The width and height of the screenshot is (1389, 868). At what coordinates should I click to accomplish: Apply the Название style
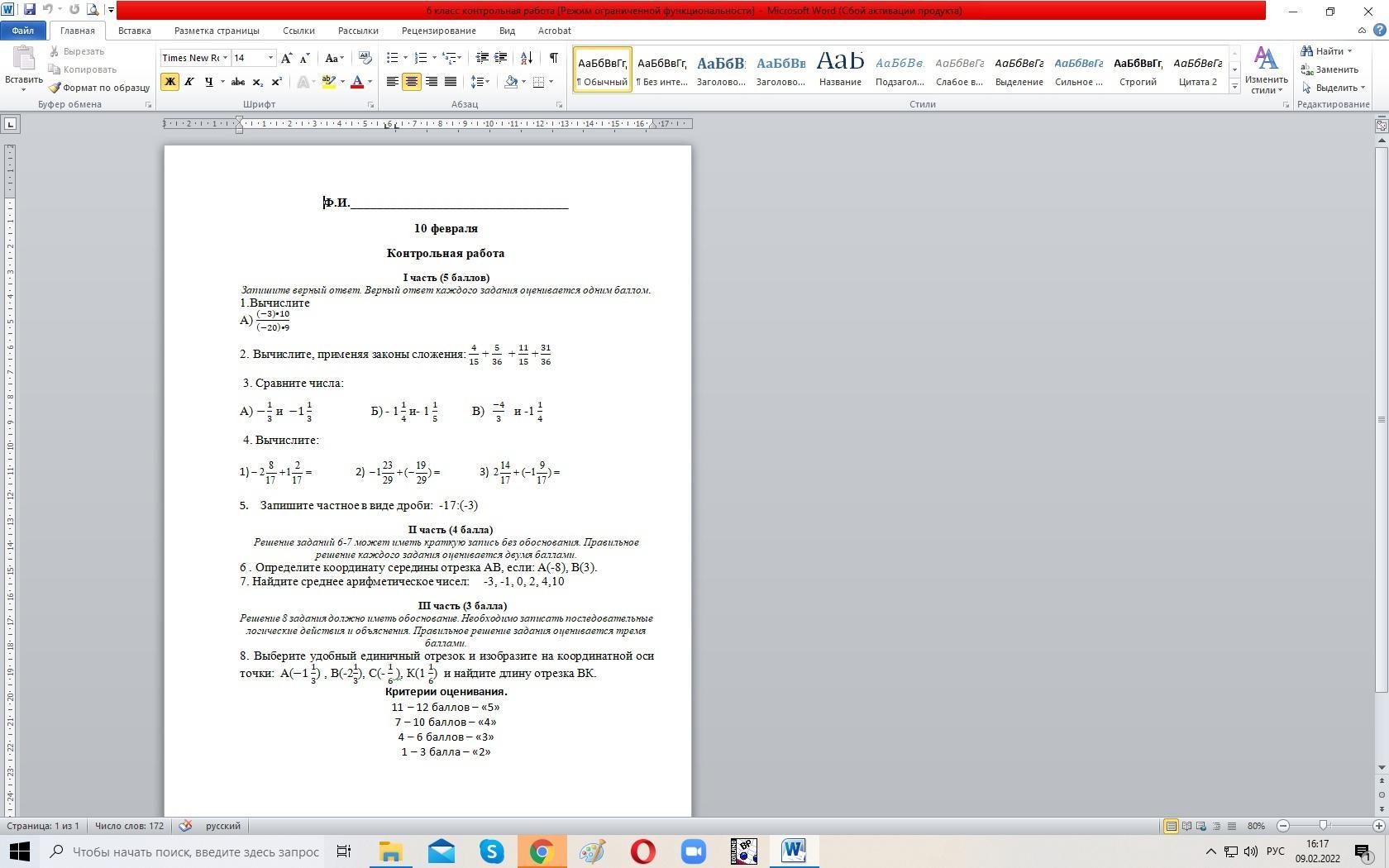pyautogui.click(x=840, y=69)
